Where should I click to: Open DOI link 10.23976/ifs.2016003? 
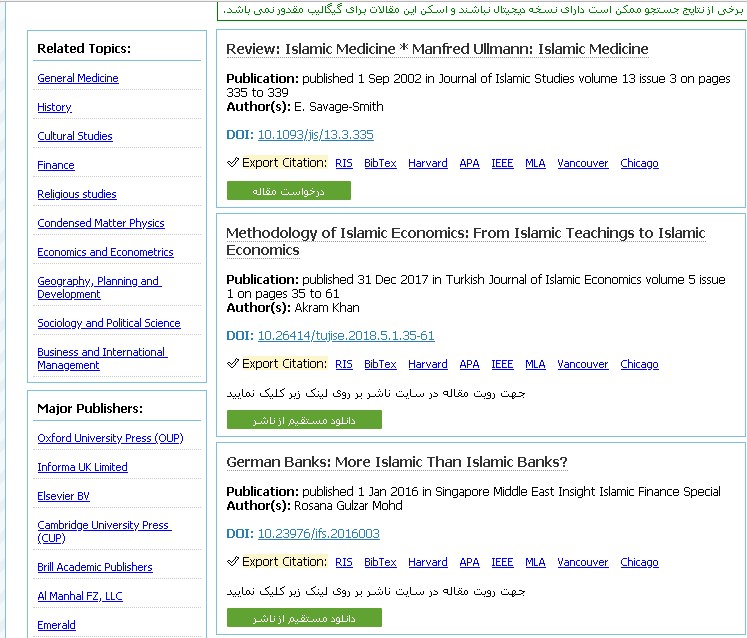click(318, 533)
